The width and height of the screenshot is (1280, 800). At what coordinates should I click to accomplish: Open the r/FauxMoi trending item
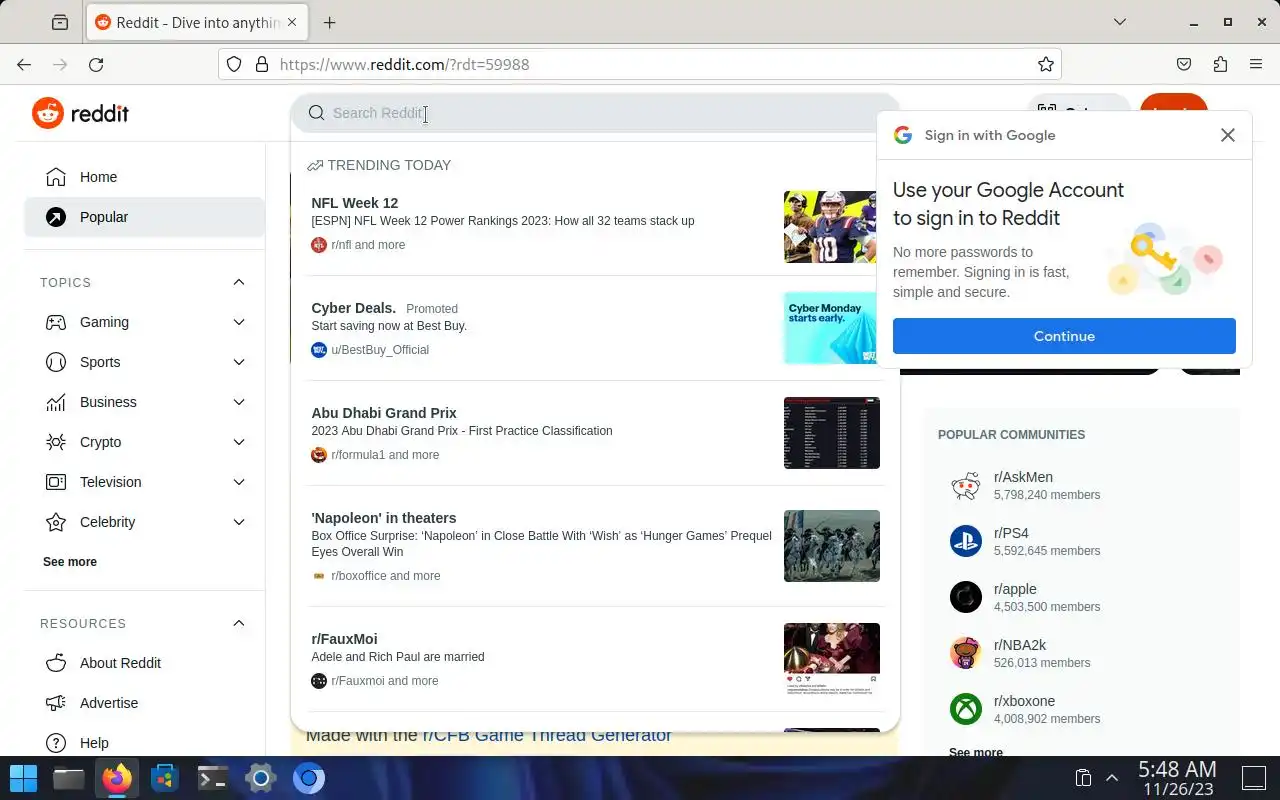pos(595,659)
